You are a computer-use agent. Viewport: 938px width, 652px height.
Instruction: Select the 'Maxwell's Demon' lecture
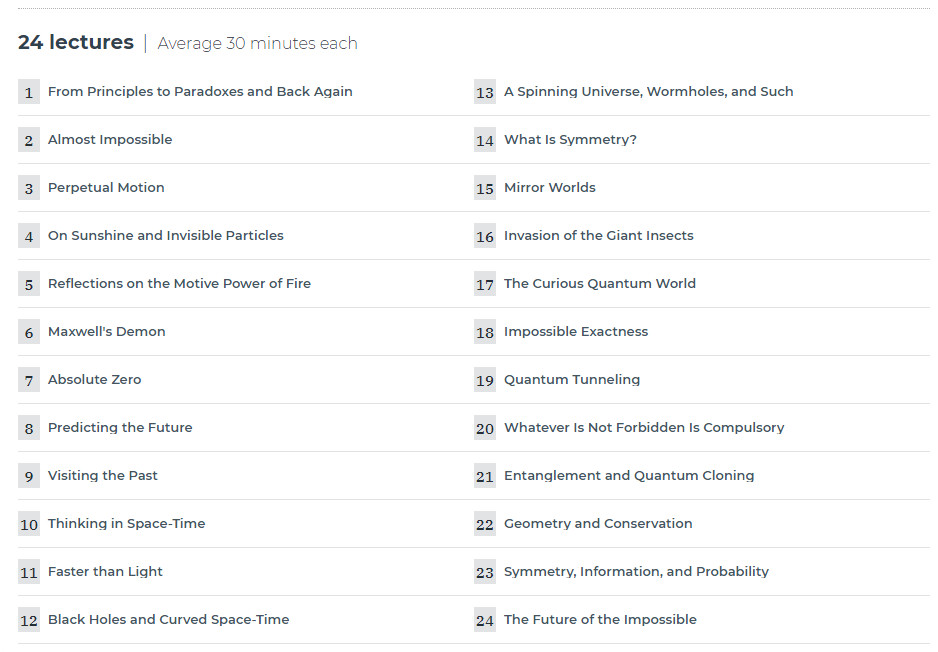106,331
